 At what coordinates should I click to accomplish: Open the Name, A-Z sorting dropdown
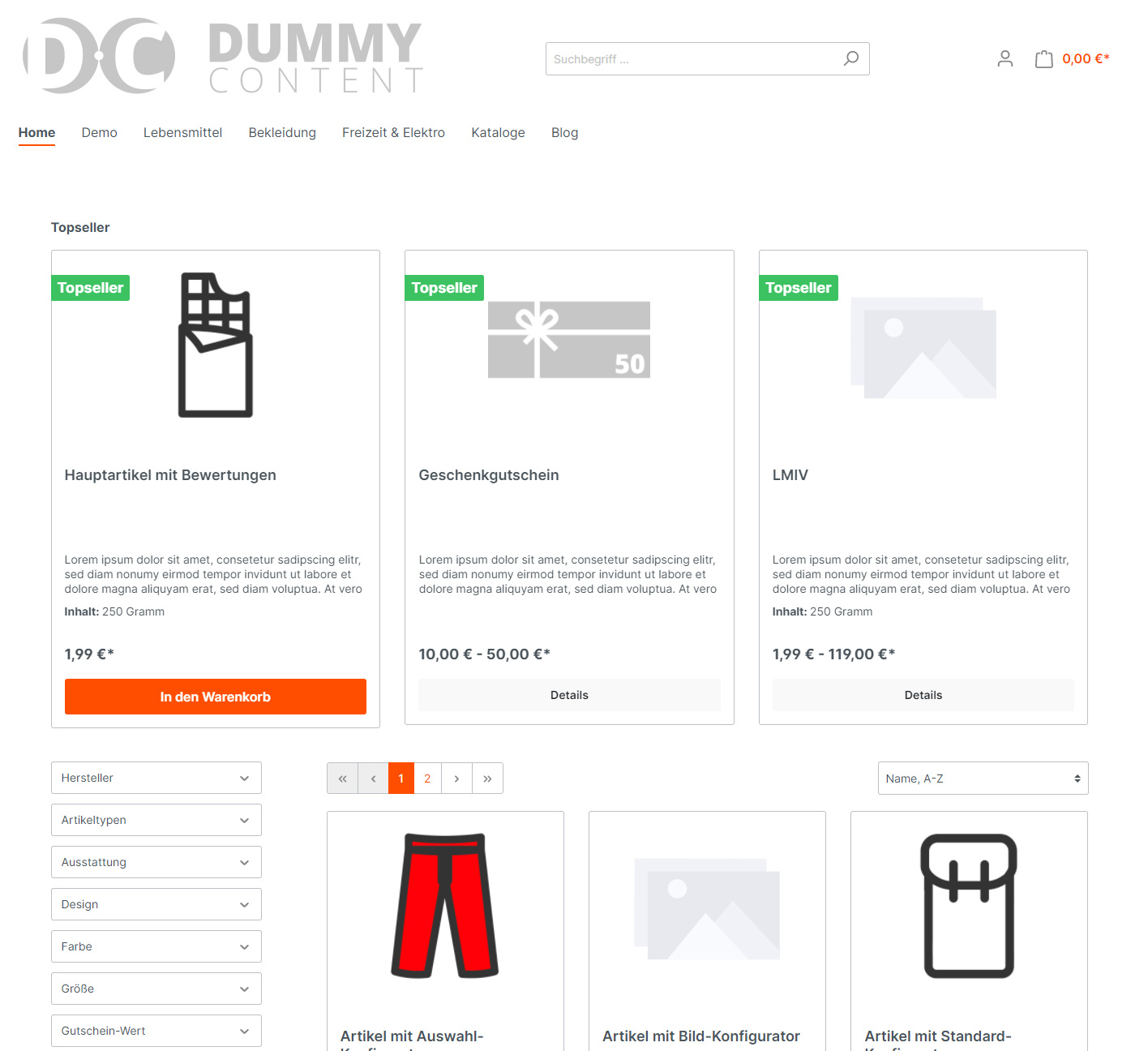coord(982,779)
